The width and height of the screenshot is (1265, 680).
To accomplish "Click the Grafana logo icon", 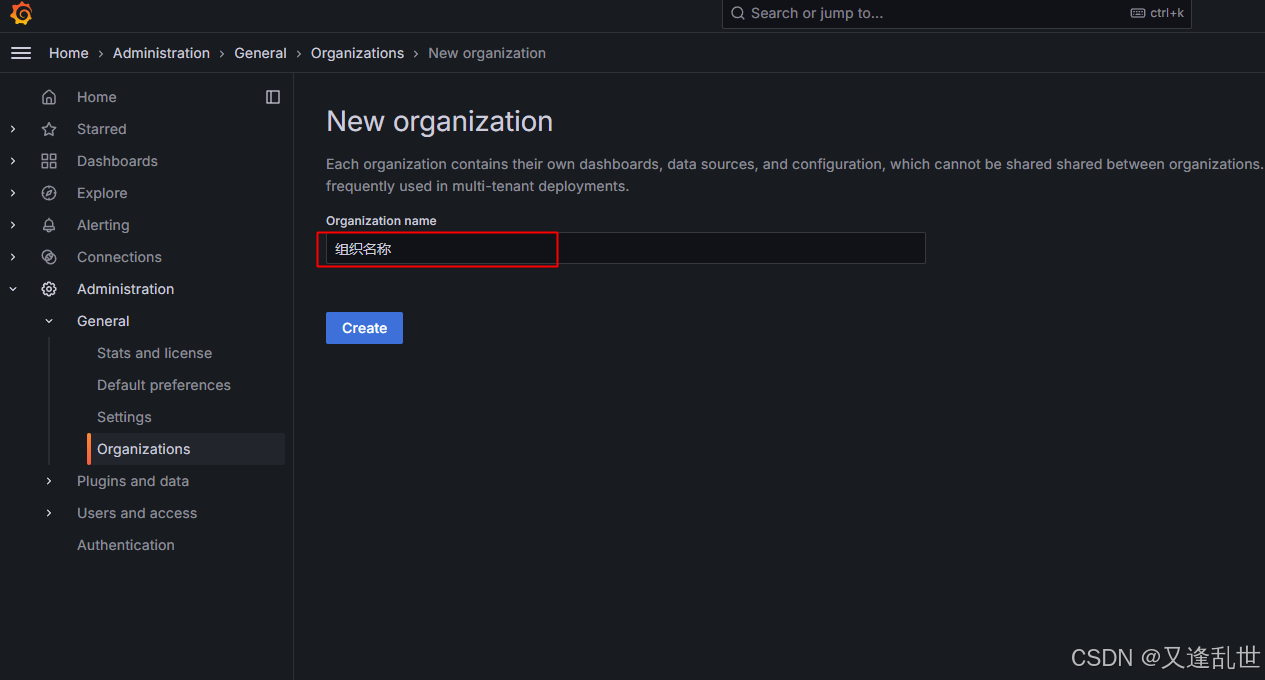I will tap(21, 13).
